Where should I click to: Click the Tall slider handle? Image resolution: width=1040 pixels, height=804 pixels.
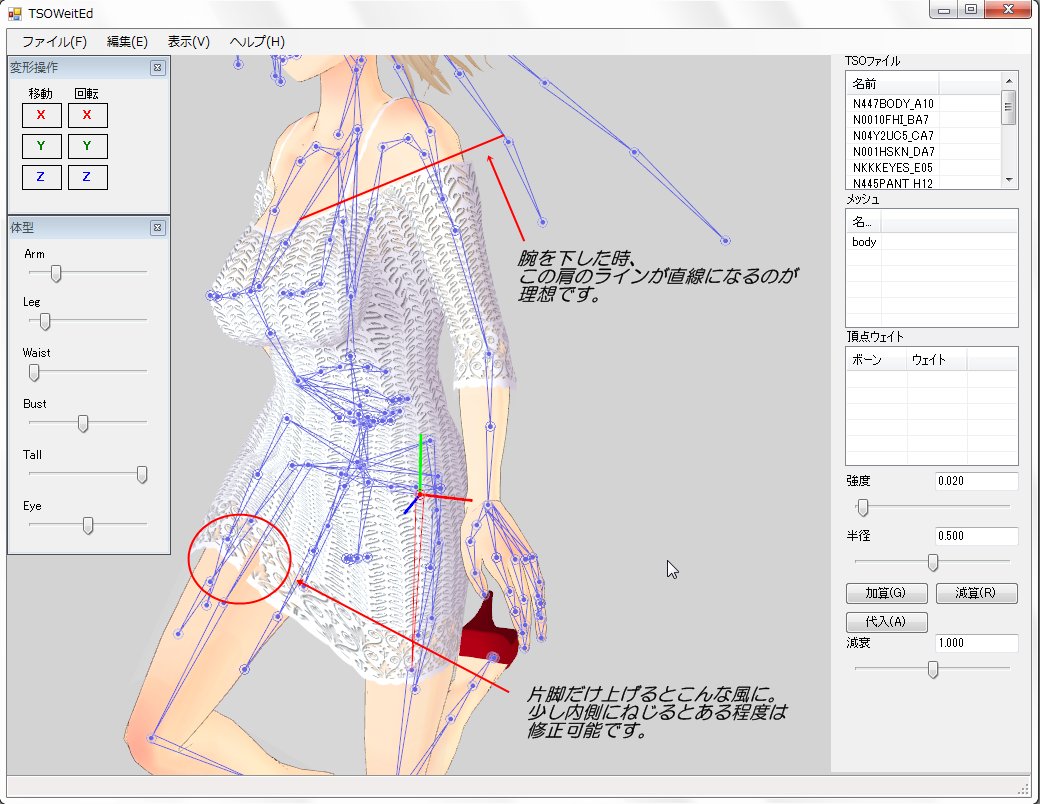[x=142, y=475]
